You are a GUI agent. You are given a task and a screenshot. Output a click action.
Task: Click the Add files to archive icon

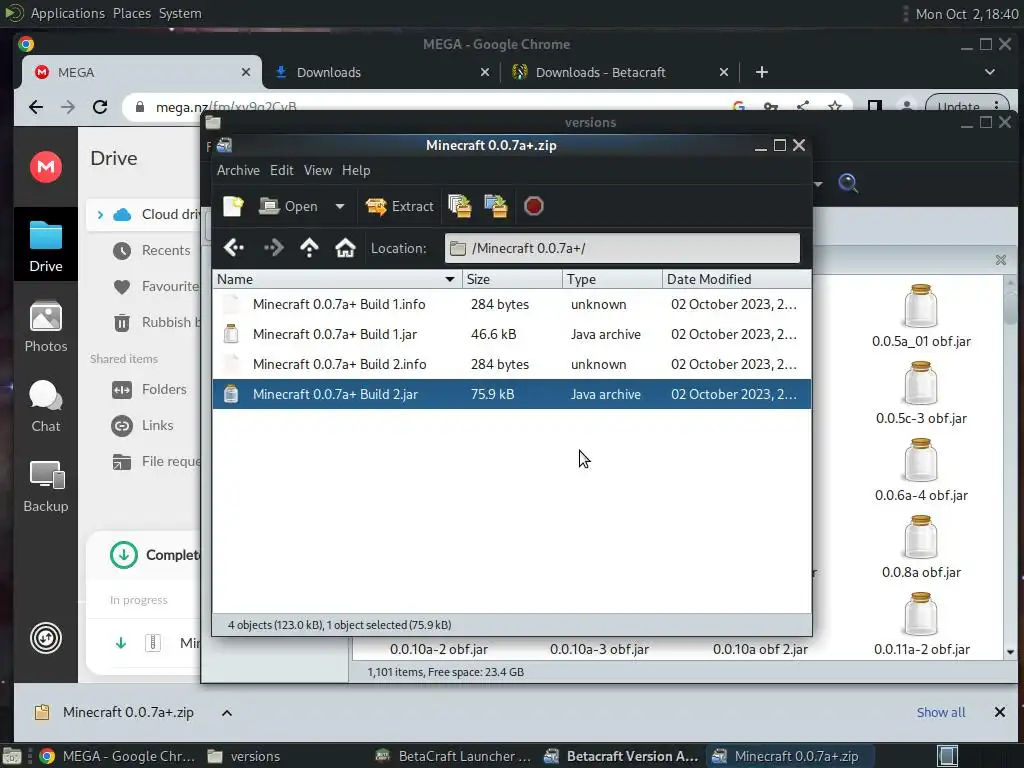tap(460, 206)
